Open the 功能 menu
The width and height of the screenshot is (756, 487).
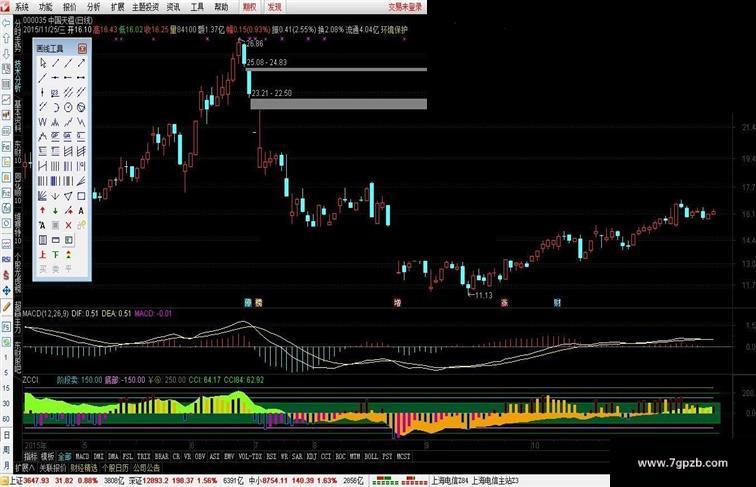[x=46, y=7]
